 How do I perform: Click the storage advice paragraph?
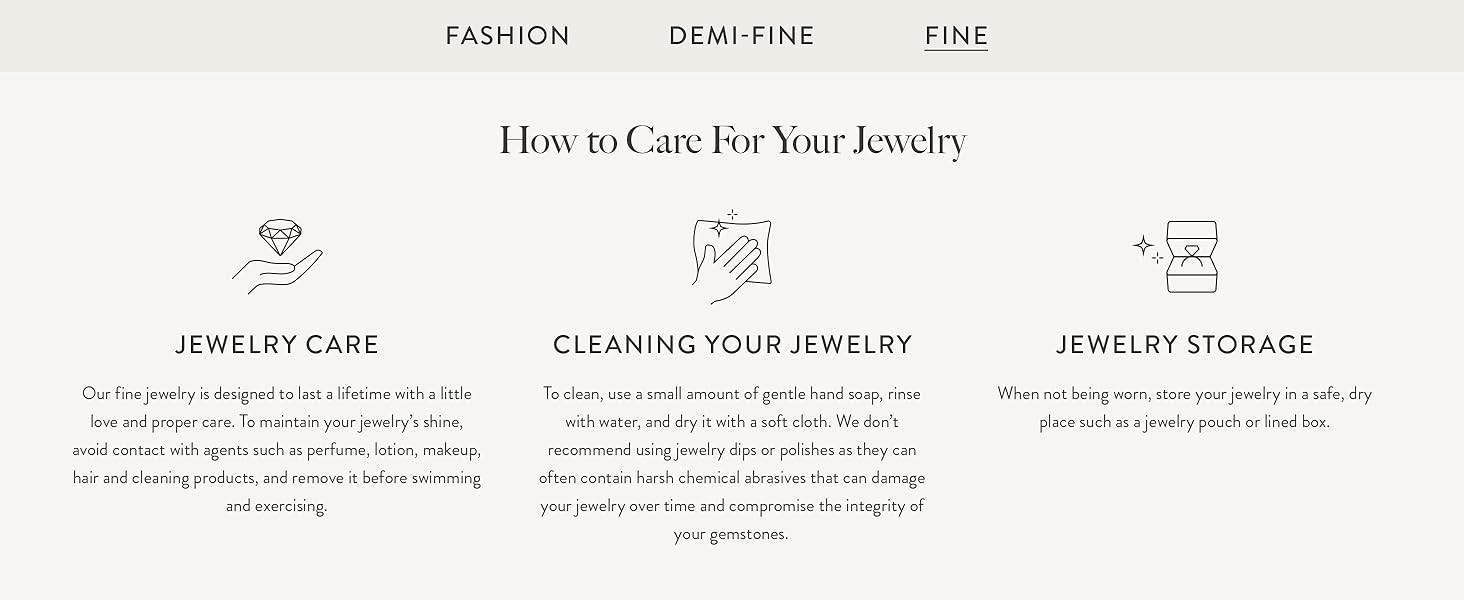pyautogui.click(x=1185, y=407)
